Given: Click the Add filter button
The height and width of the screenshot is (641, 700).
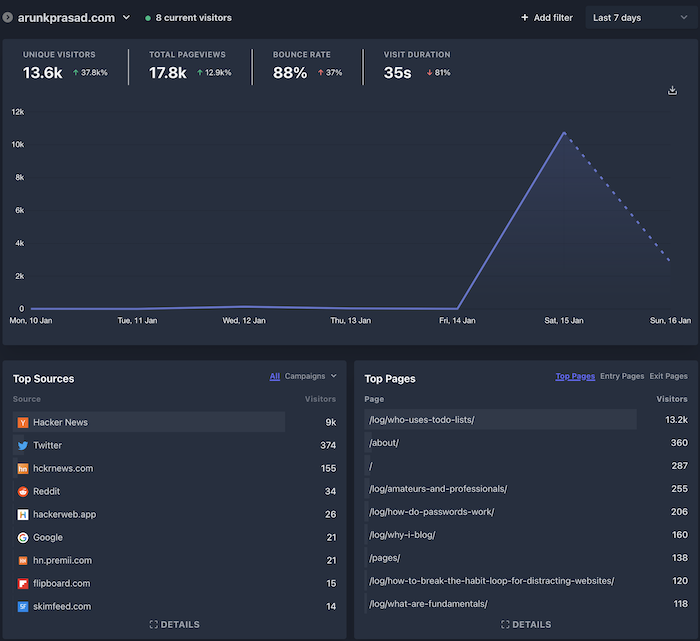Looking at the screenshot, I should pos(547,17).
